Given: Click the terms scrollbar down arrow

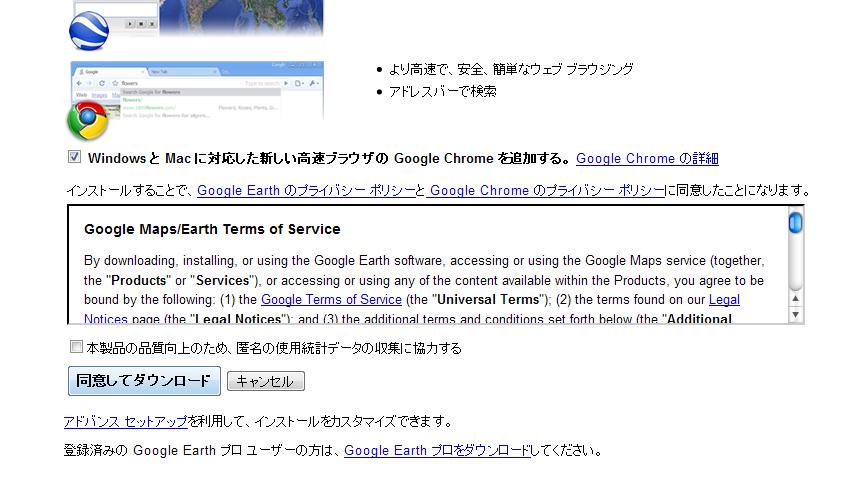Looking at the screenshot, I should coord(796,315).
